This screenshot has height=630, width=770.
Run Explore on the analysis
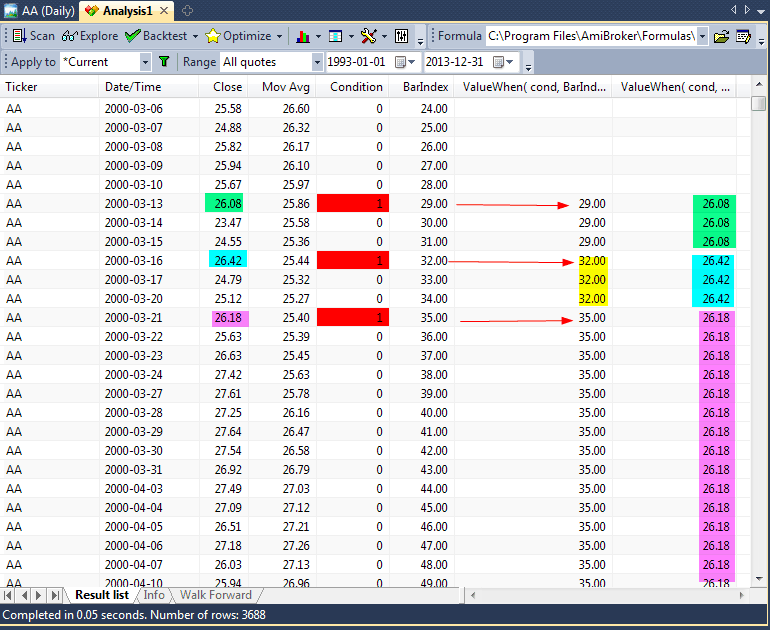coord(90,36)
